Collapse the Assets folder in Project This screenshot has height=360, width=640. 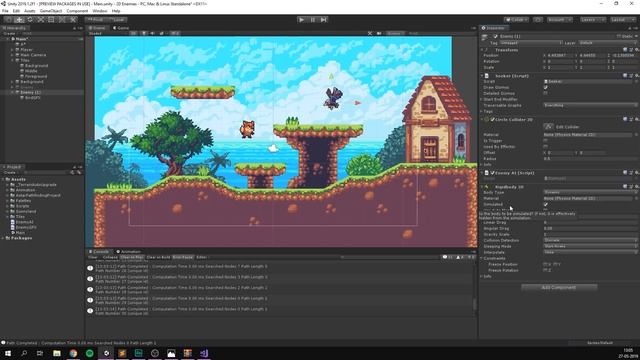pyautogui.click(x=3, y=179)
